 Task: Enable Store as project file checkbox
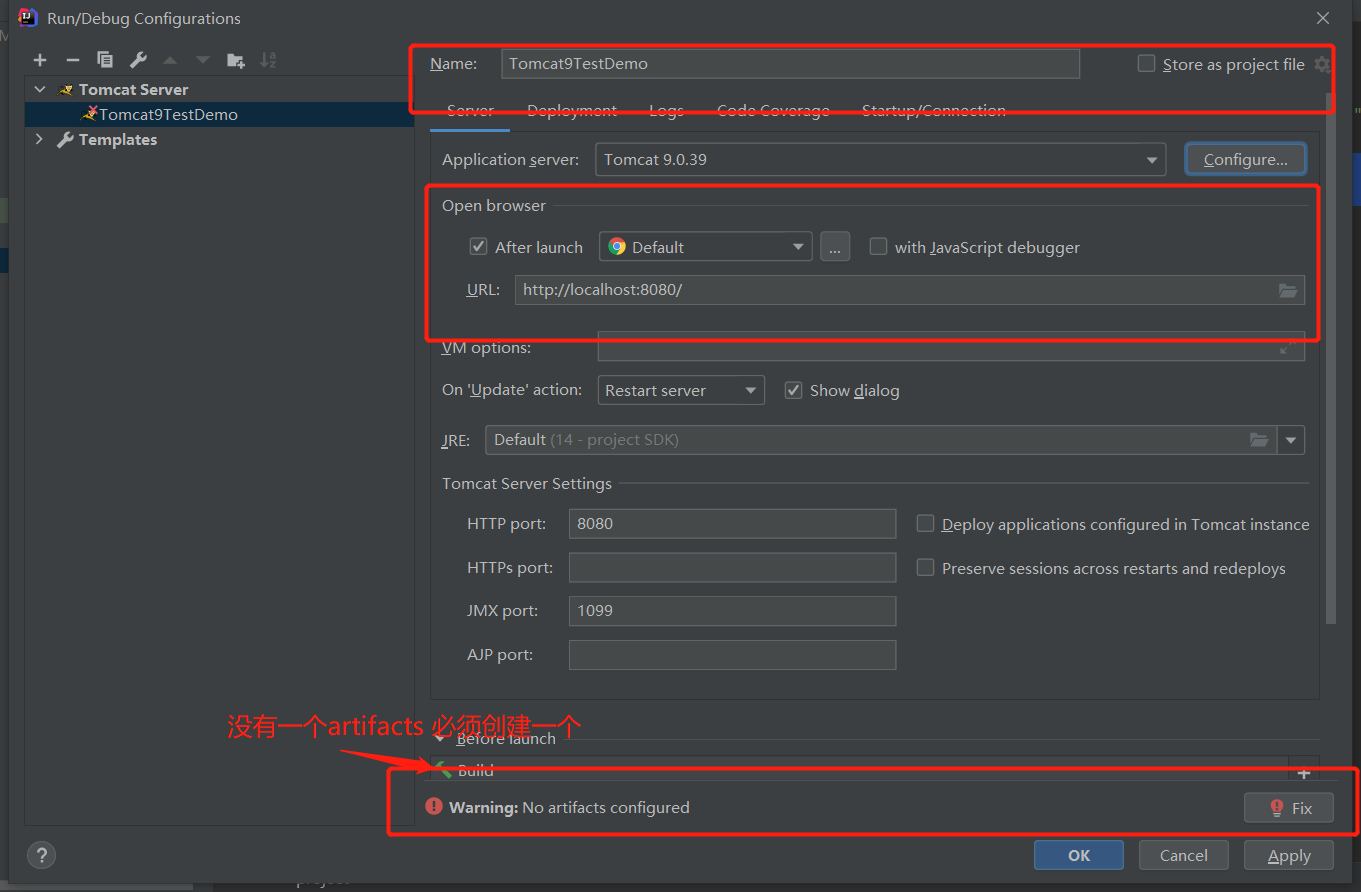point(1146,63)
